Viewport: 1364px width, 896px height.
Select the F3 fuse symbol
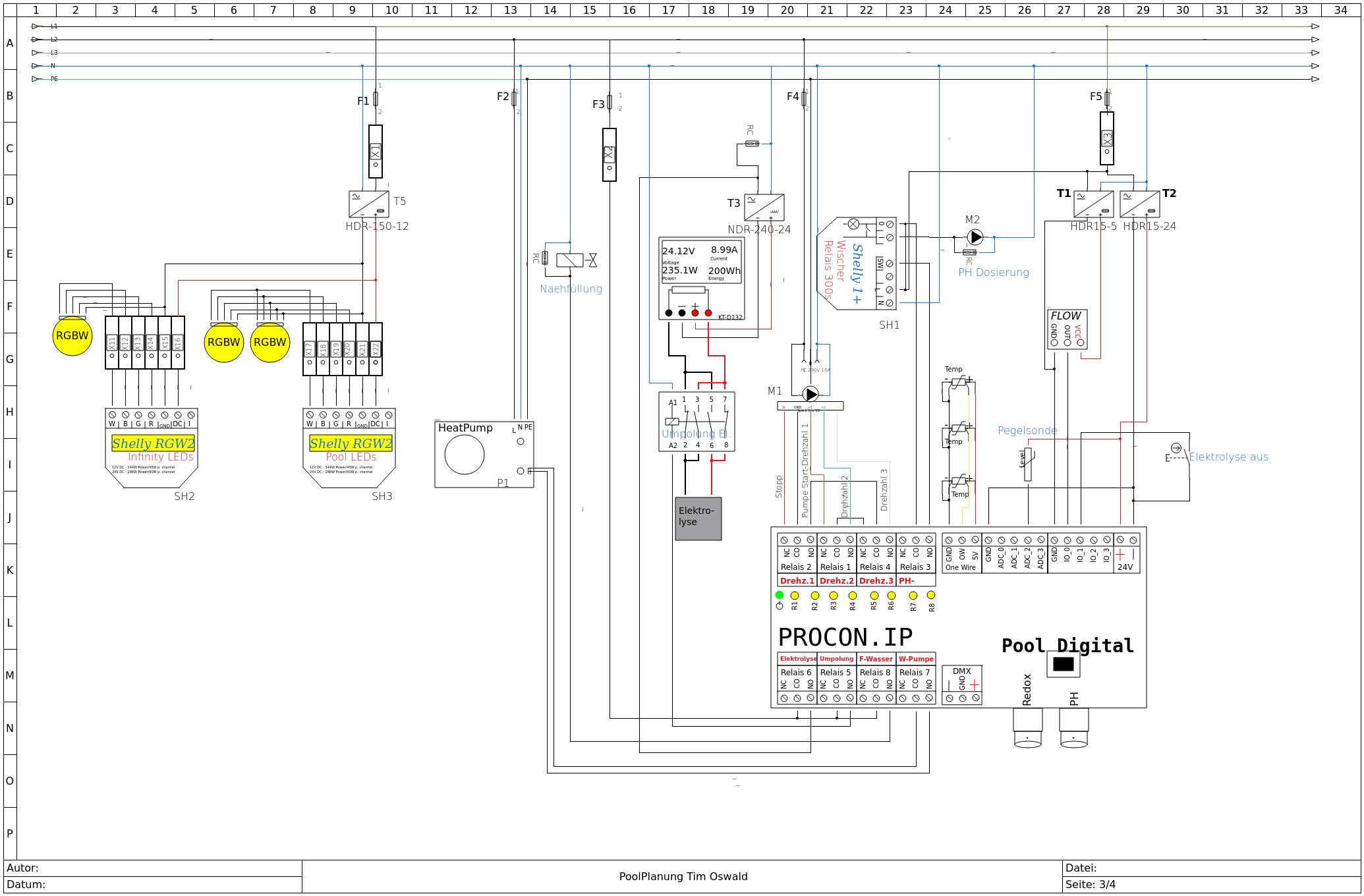point(610,102)
